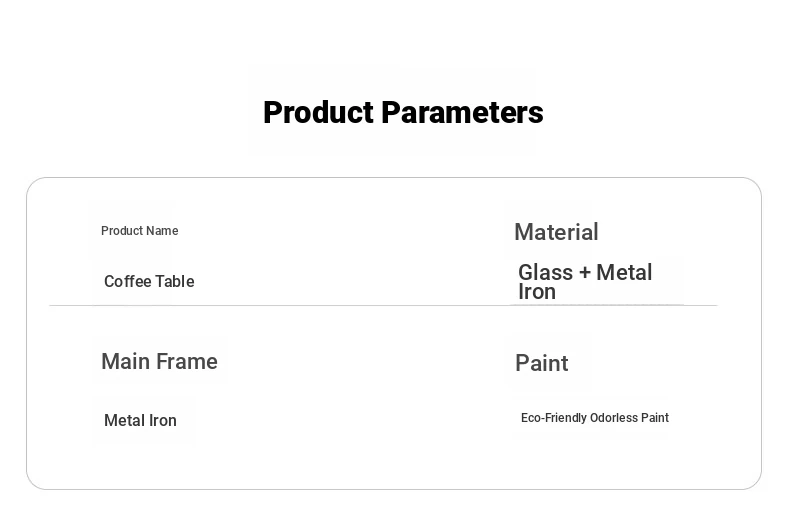Select the Paint label
Screen dimensions: 790x512
click(541, 363)
